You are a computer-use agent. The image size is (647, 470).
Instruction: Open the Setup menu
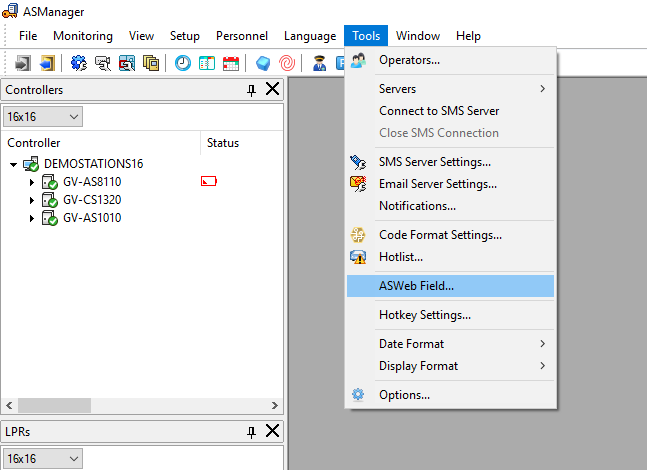(185, 36)
